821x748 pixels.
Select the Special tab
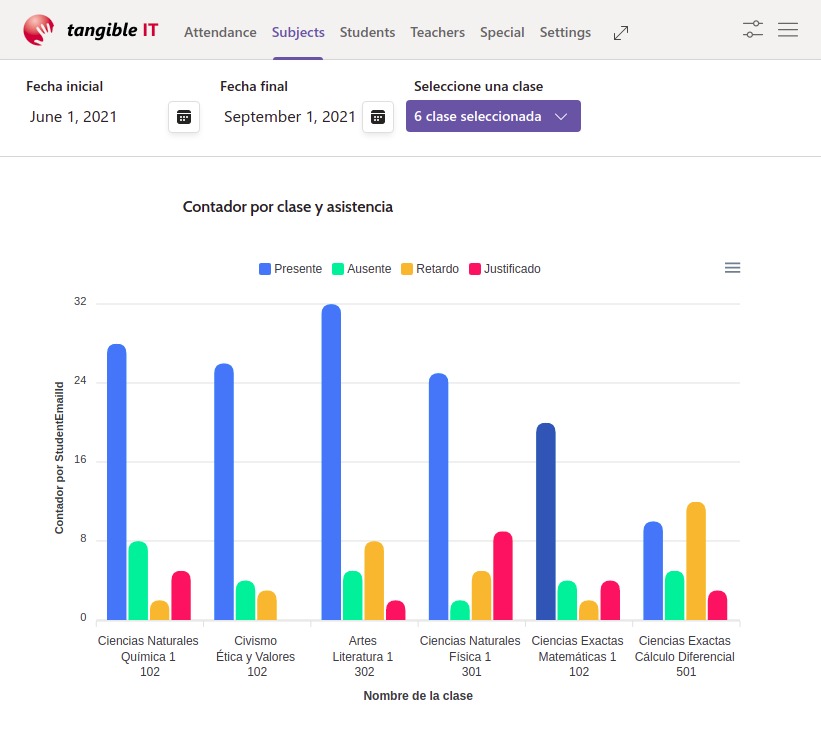pos(502,32)
